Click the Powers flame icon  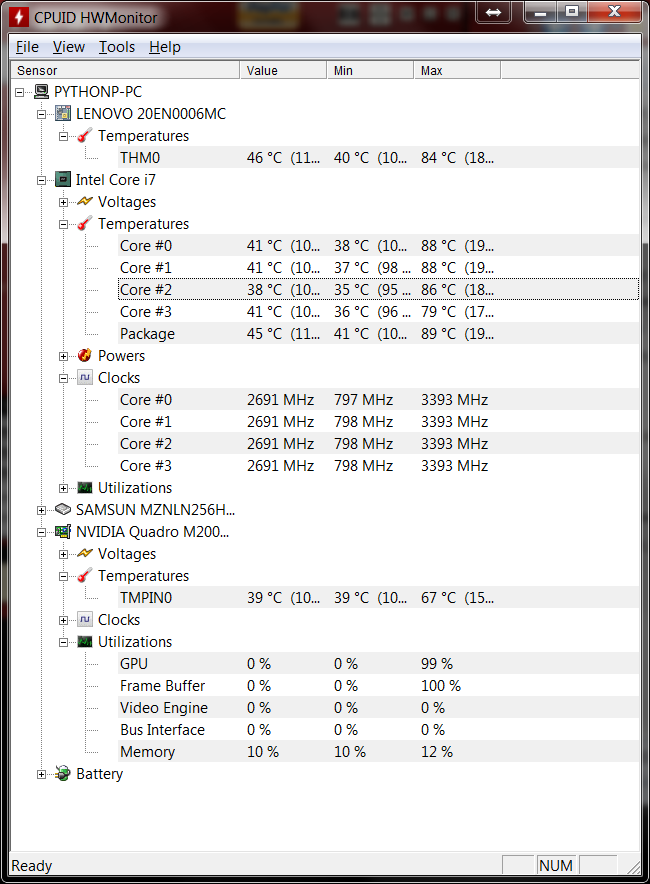[85, 356]
